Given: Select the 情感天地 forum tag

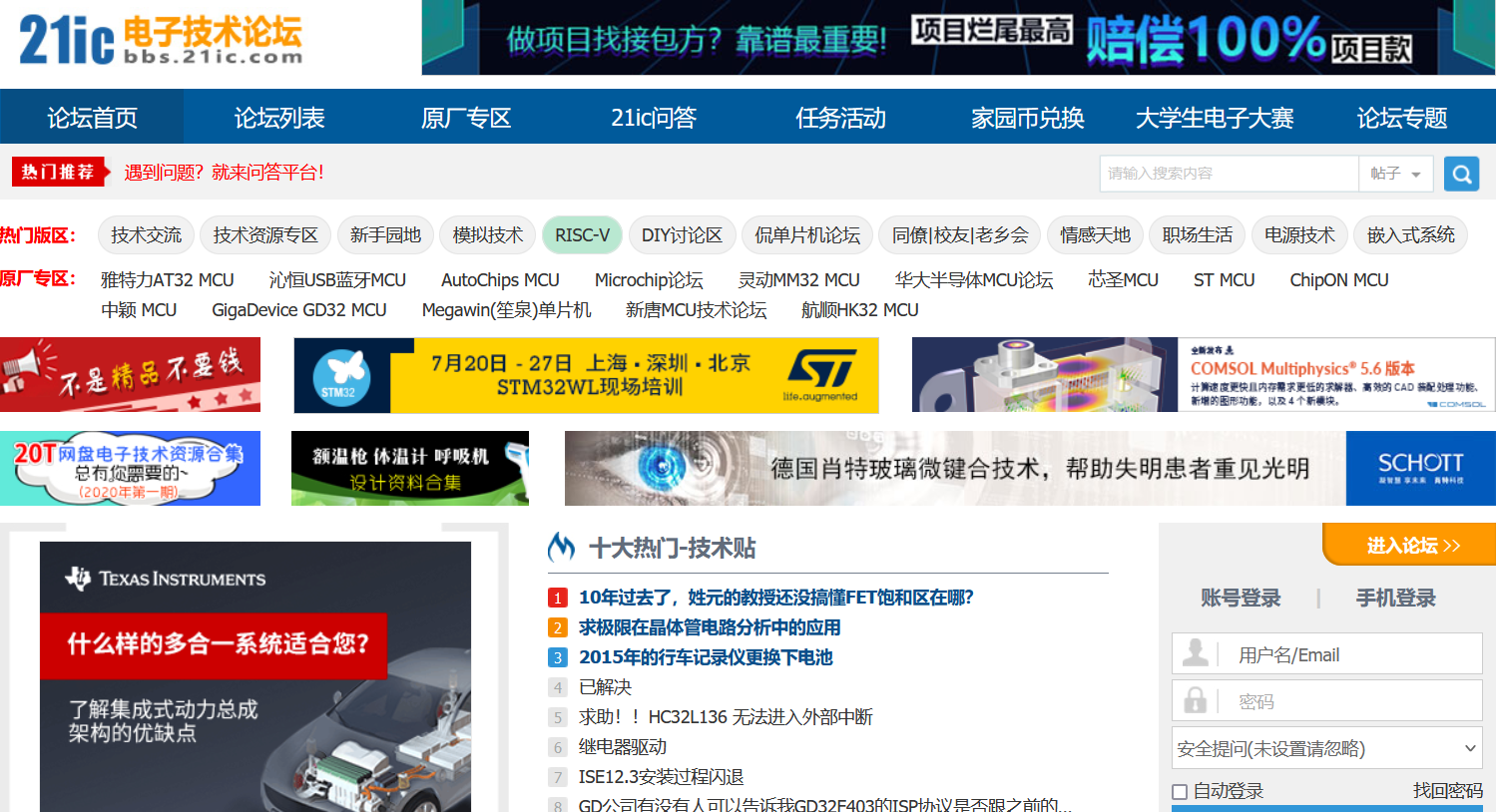Looking at the screenshot, I should click(1095, 235).
